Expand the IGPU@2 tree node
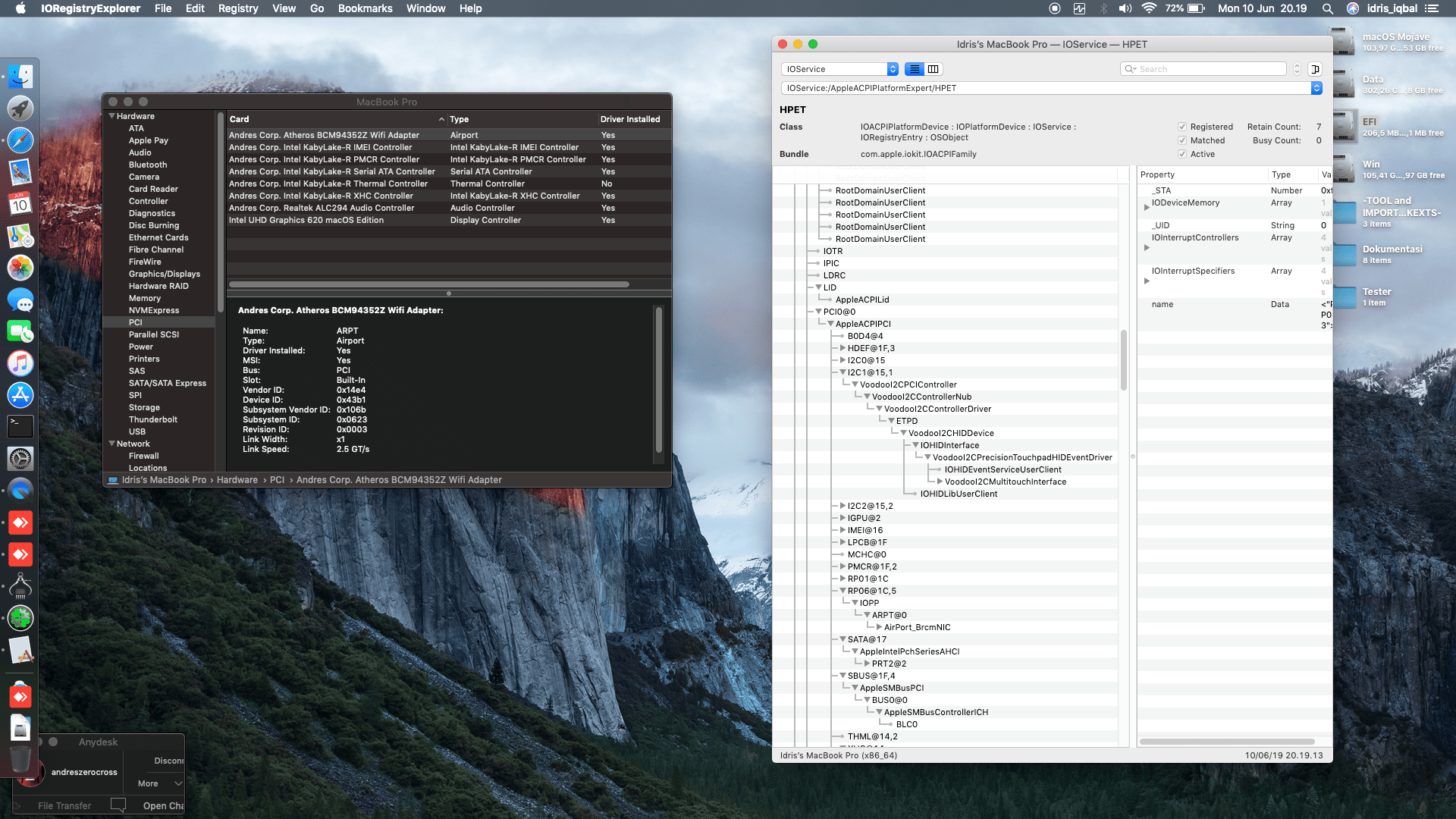This screenshot has width=1456, height=819. (843, 518)
